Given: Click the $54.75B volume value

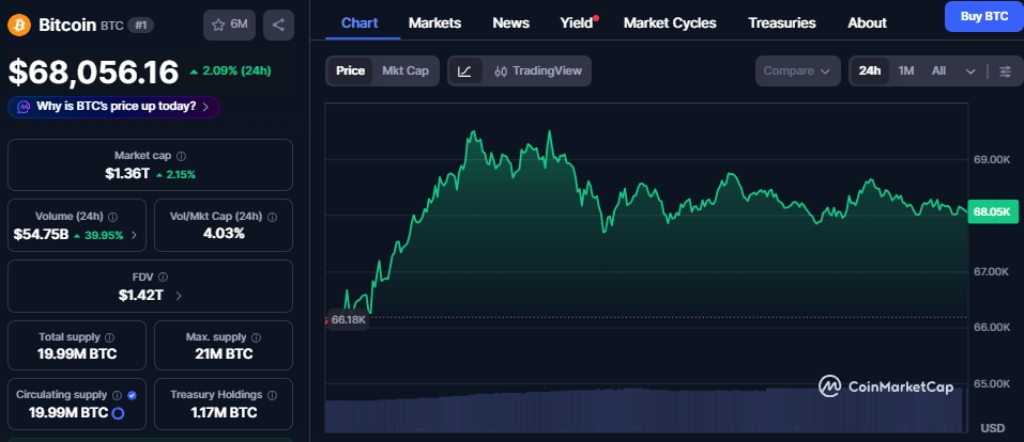Looking at the screenshot, I should click(41, 235).
